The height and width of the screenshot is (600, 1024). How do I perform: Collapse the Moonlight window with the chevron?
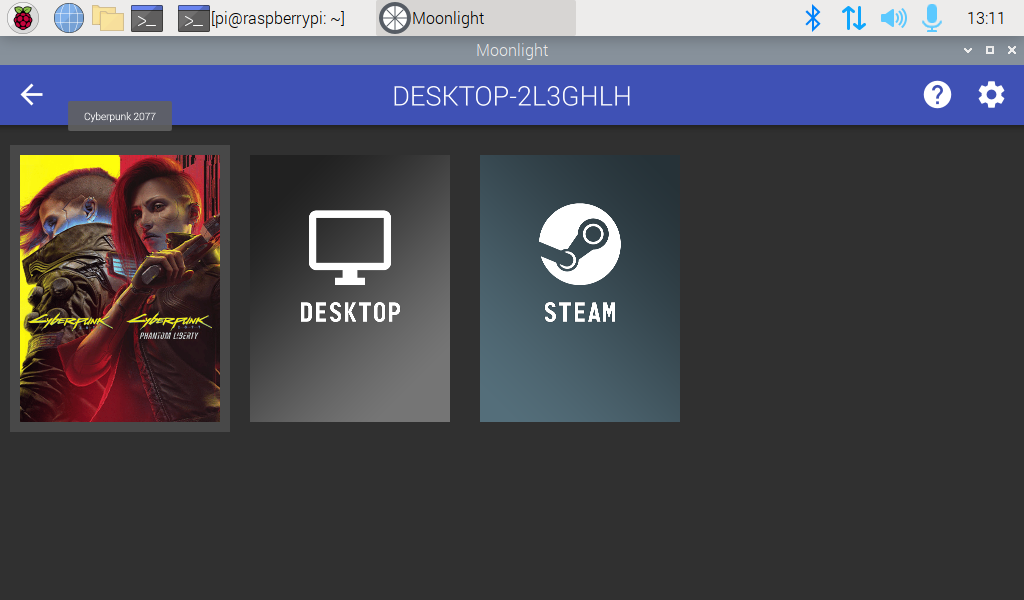967,50
